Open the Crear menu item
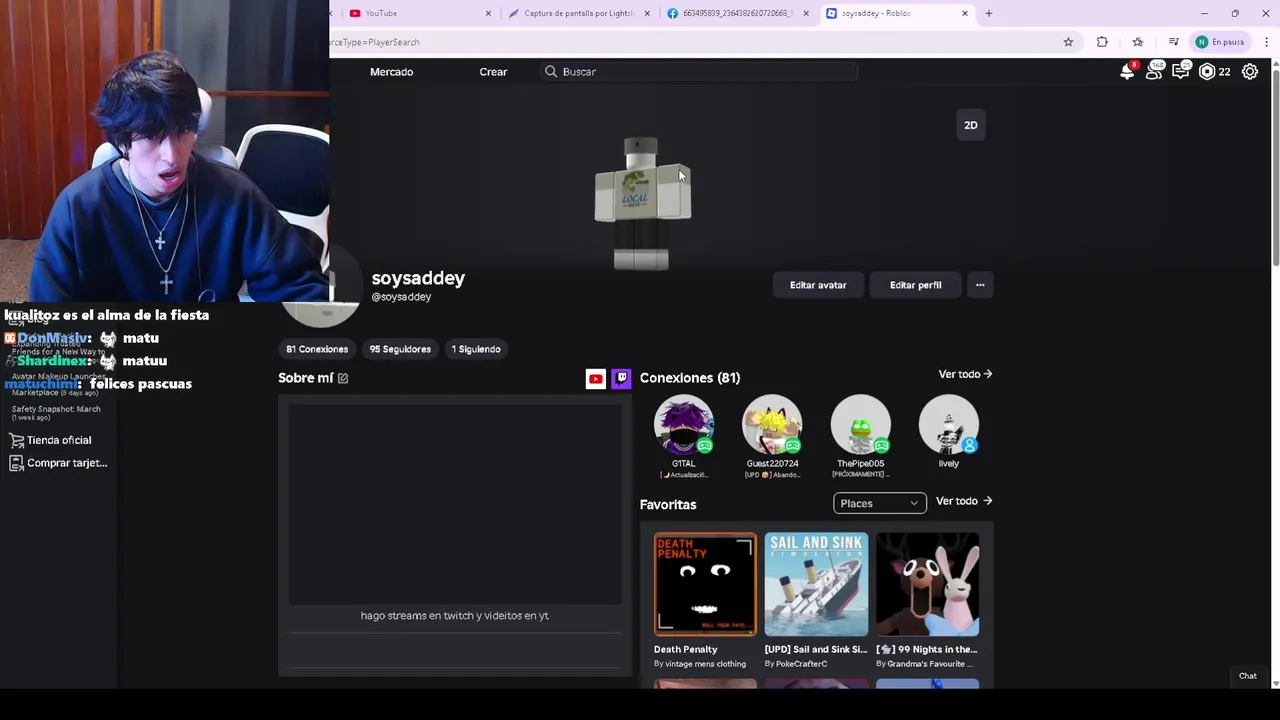Screen dimensions: 1280x720 pos(493,72)
